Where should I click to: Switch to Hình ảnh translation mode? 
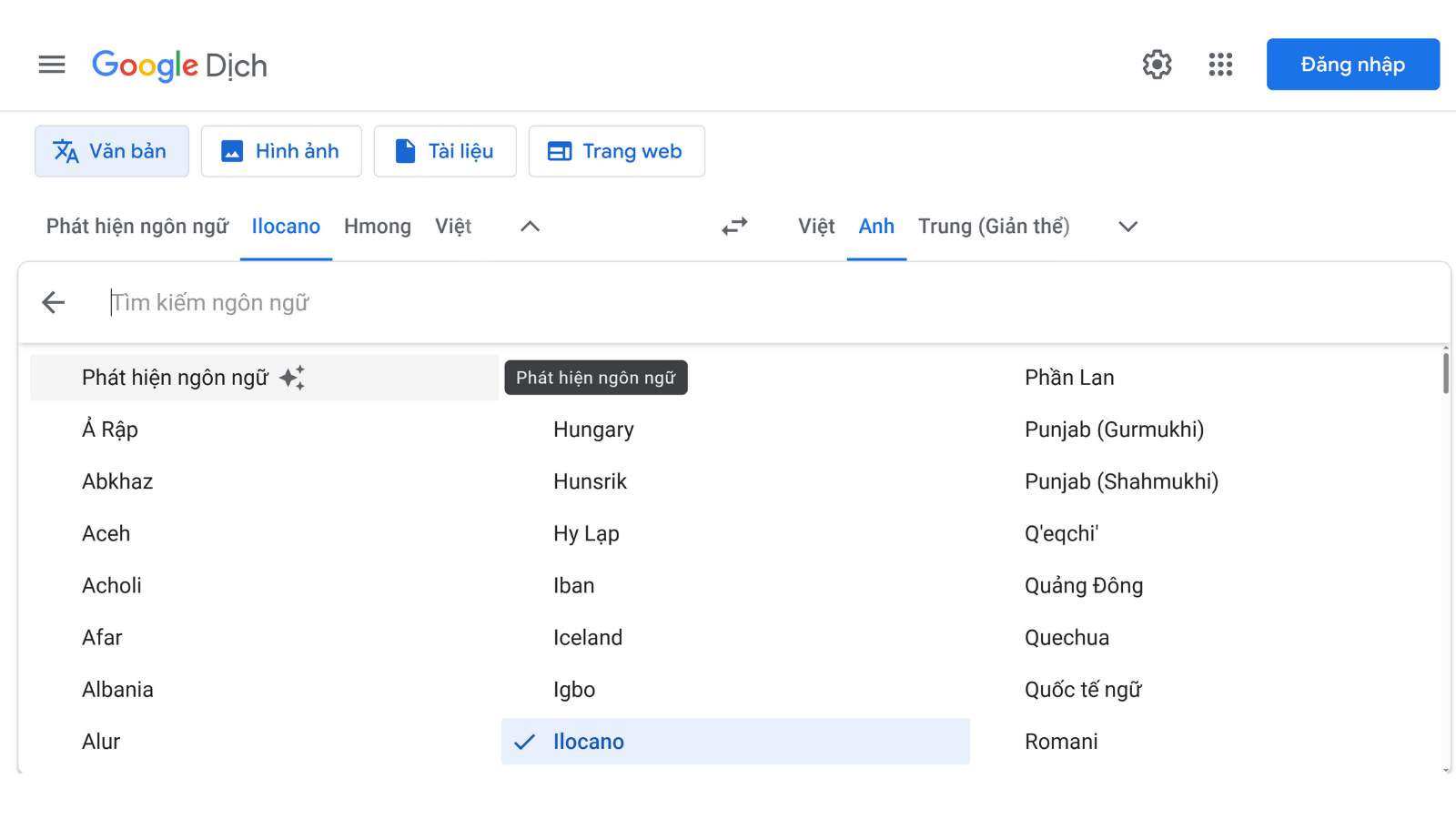(x=281, y=151)
